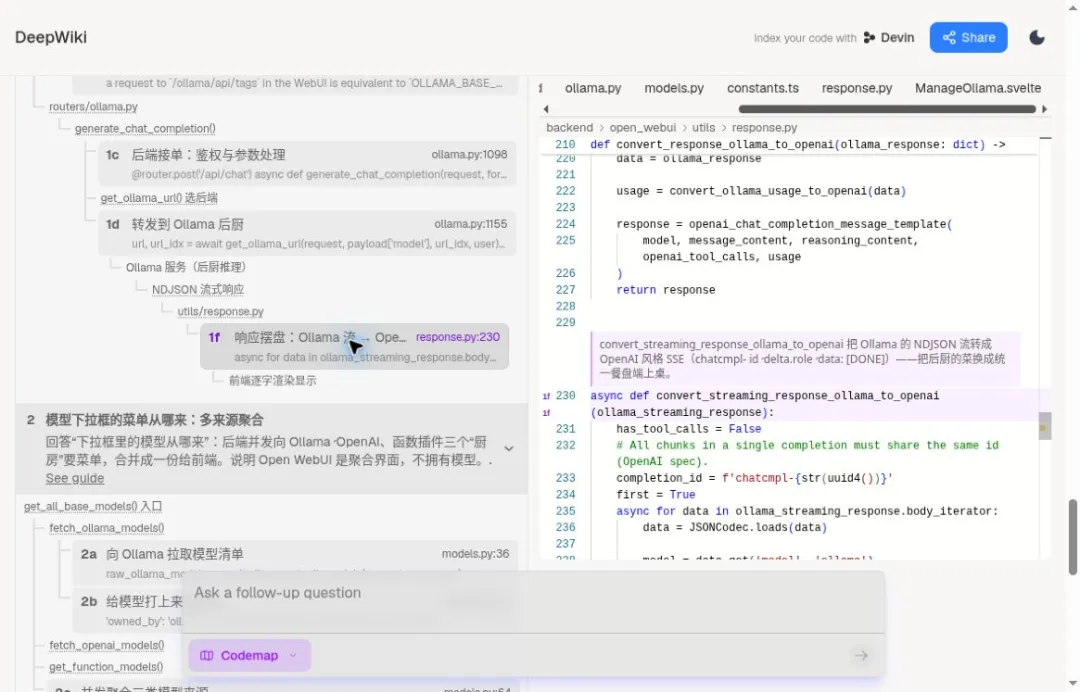Click the NDJSON 流式响应 node
The width and height of the screenshot is (1080, 692).
tap(198, 290)
